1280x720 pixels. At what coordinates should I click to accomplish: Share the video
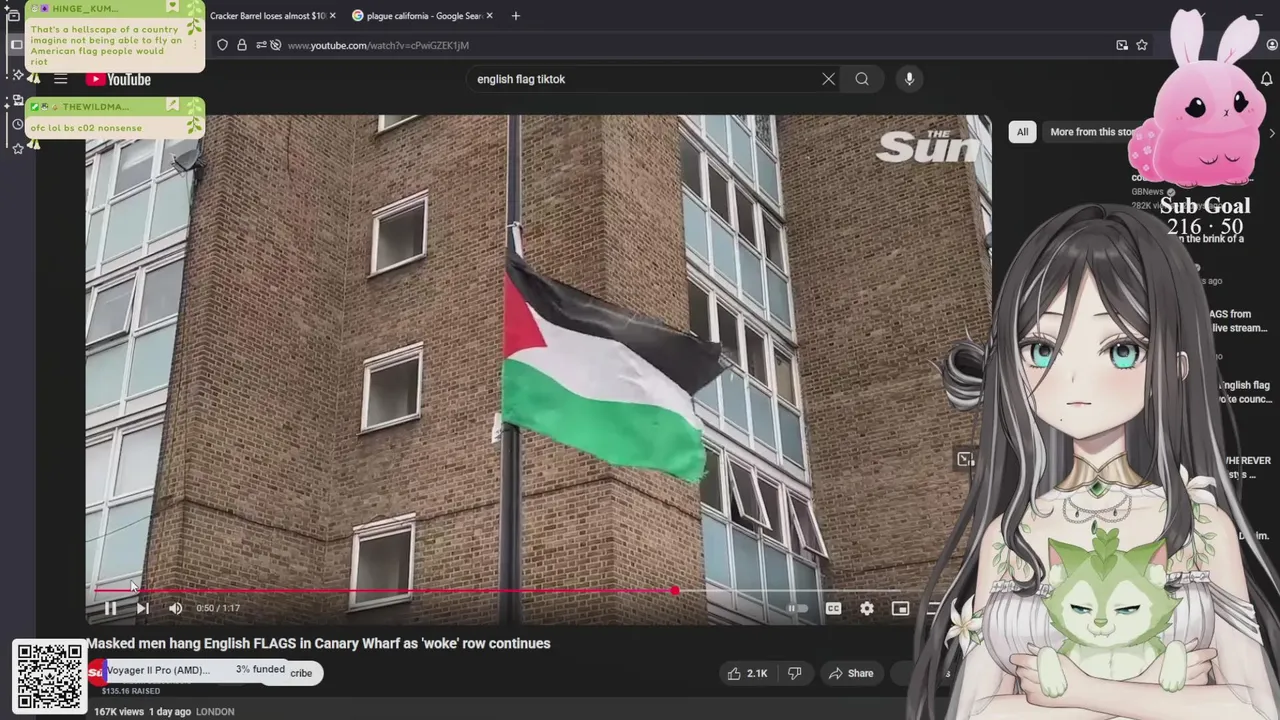(851, 673)
